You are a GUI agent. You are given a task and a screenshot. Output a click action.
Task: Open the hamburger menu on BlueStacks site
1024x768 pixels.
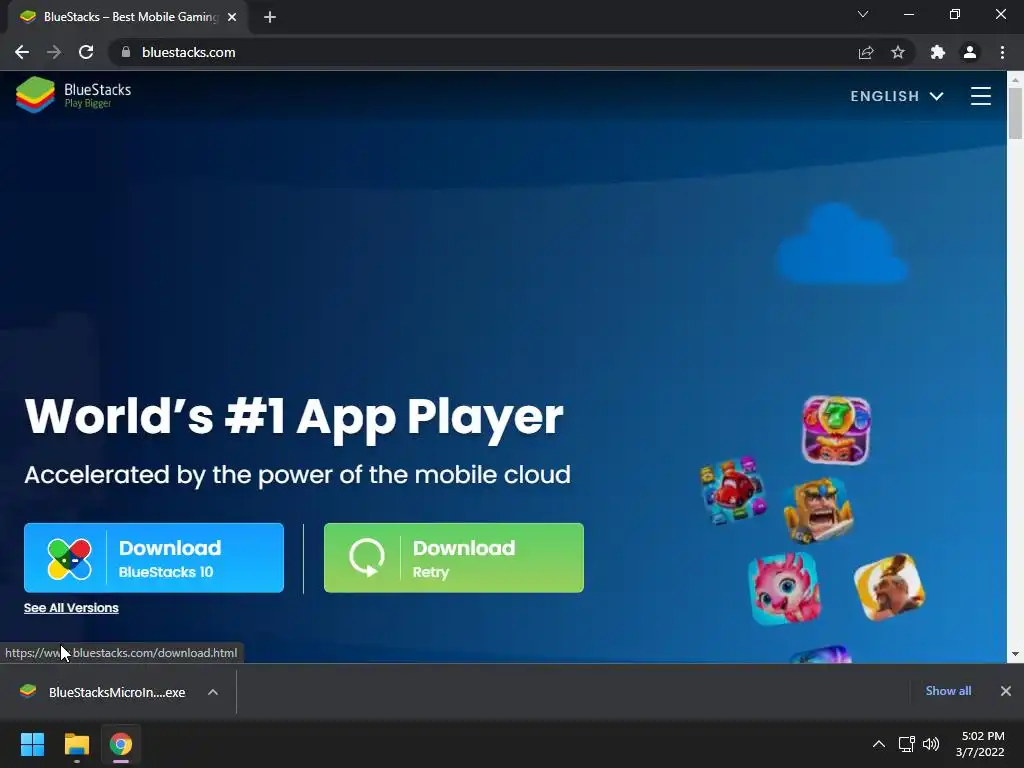980,96
